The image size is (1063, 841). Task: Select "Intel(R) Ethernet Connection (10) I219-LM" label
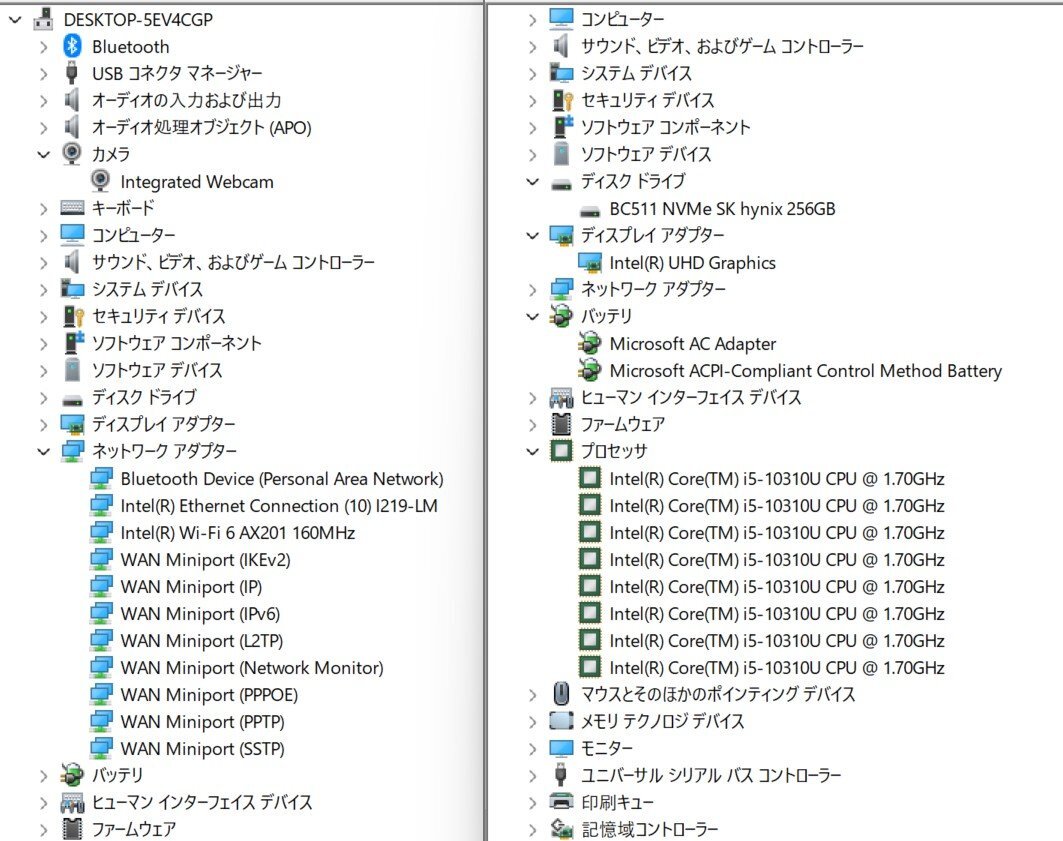coord(279,506)
